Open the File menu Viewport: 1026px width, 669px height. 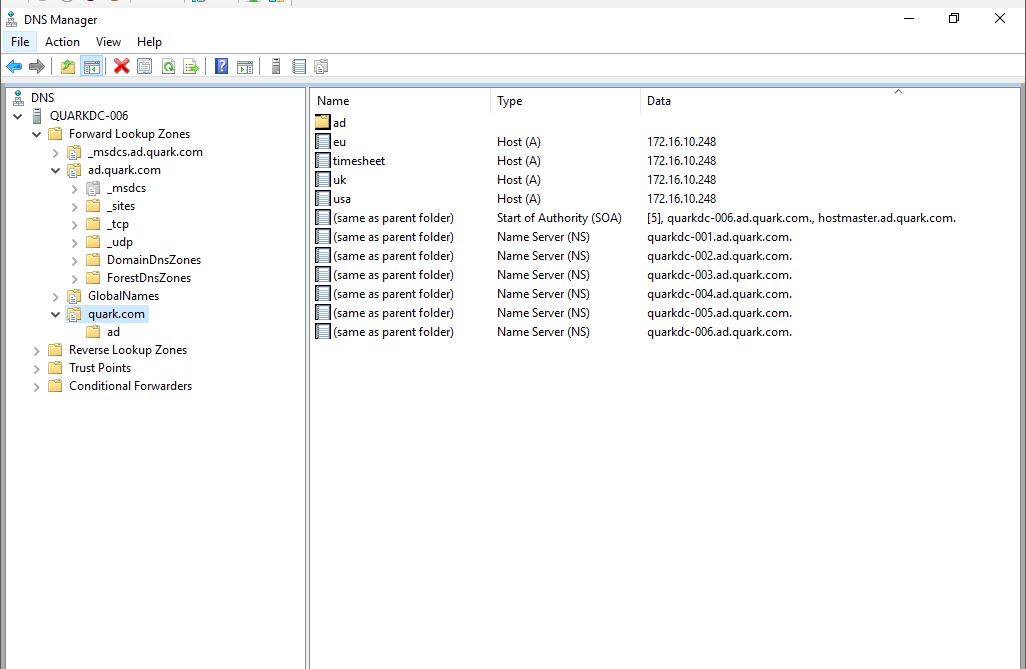20,42
